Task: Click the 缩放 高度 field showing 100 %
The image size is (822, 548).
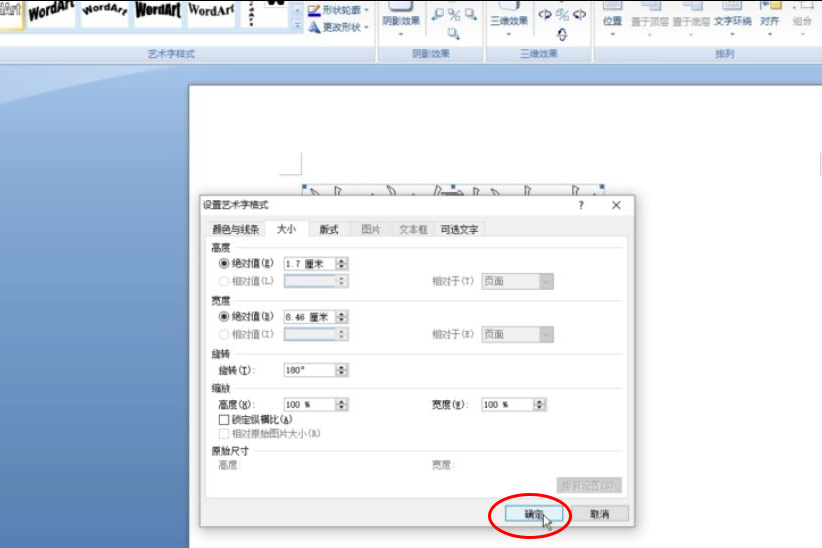Action: [309, 404]
